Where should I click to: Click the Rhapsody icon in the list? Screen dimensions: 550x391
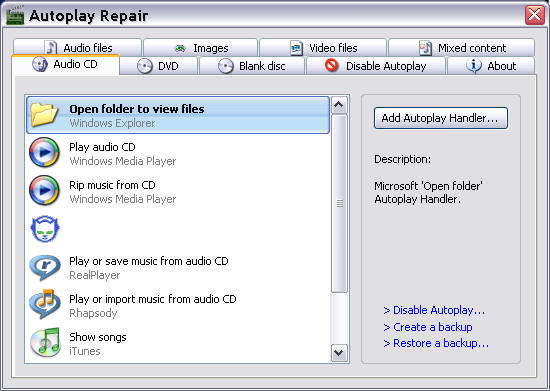coord(45,304)
